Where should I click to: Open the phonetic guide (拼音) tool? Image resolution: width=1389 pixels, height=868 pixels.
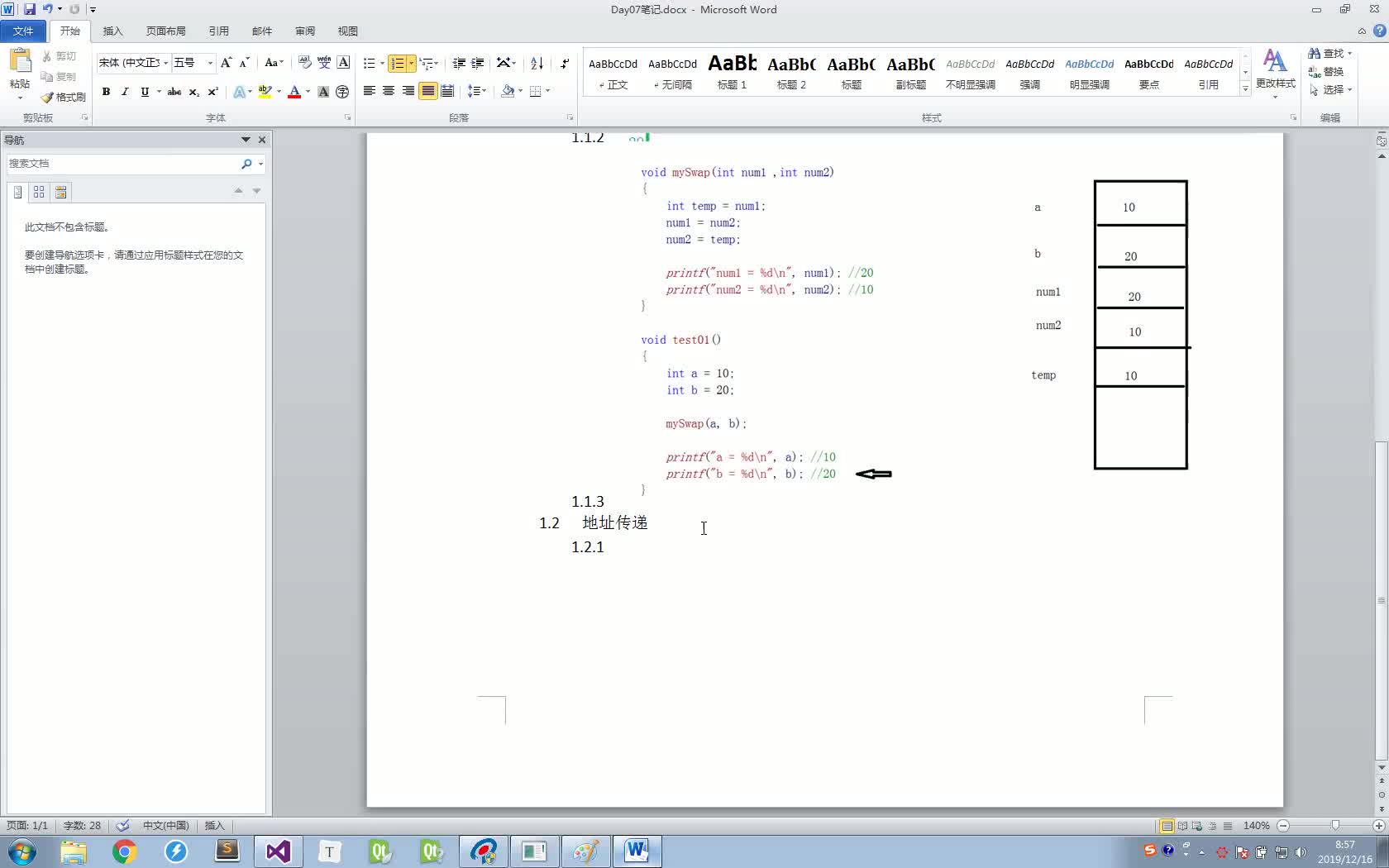[324, 63]
